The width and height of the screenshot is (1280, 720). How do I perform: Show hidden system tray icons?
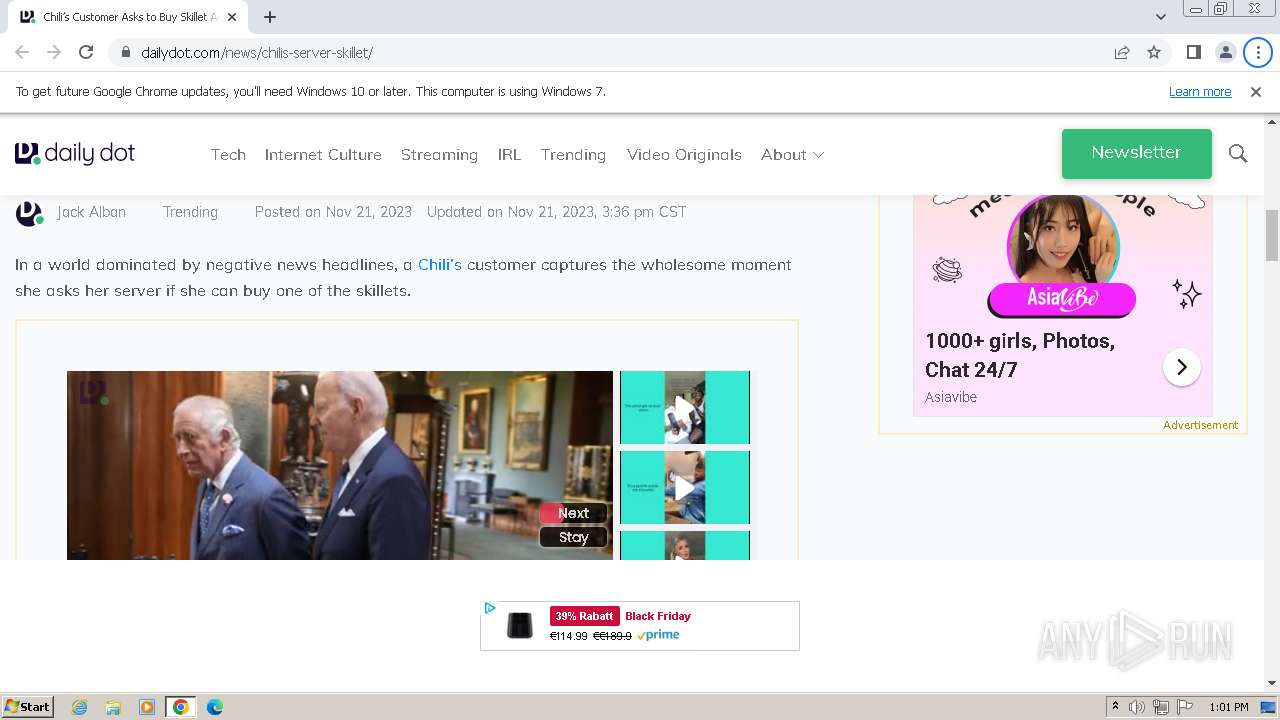(x=1115, y=707)
